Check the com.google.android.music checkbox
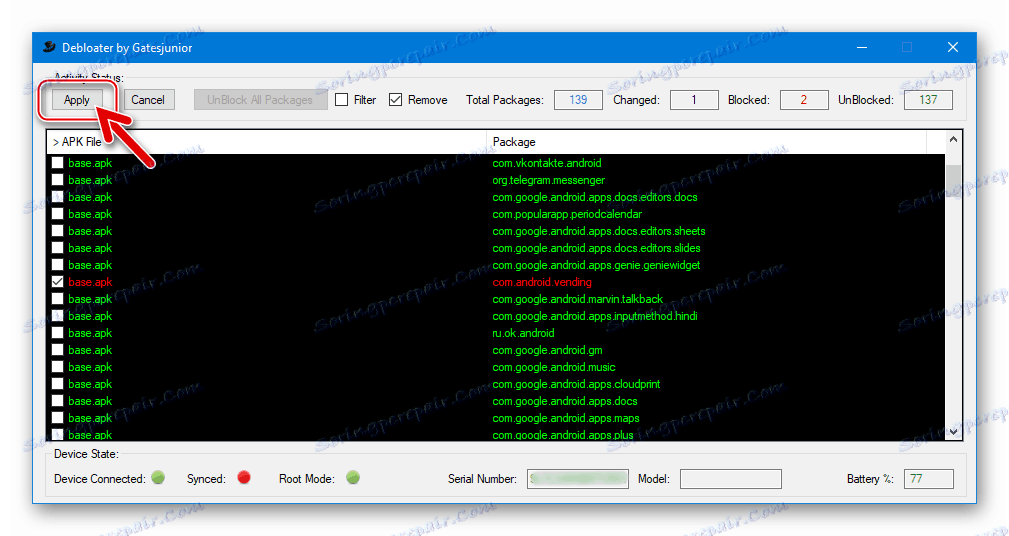Screen dimensions: 1009x536 point(57,367)
